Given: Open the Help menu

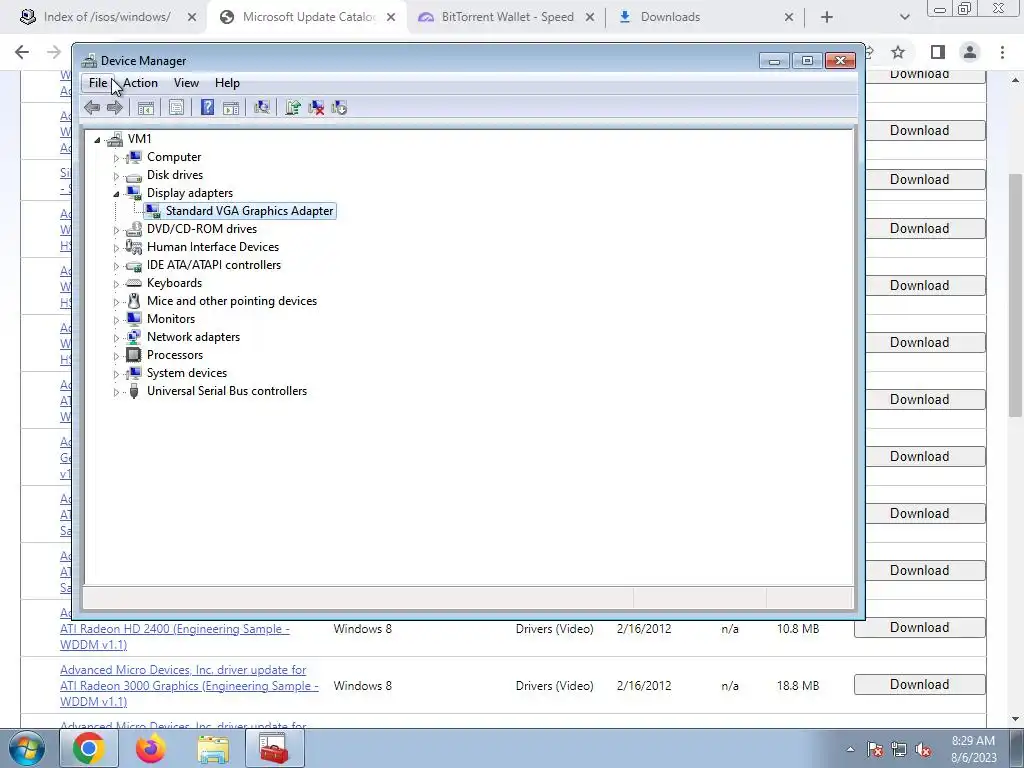Looking at the screenshot, I should coord(227,83).
